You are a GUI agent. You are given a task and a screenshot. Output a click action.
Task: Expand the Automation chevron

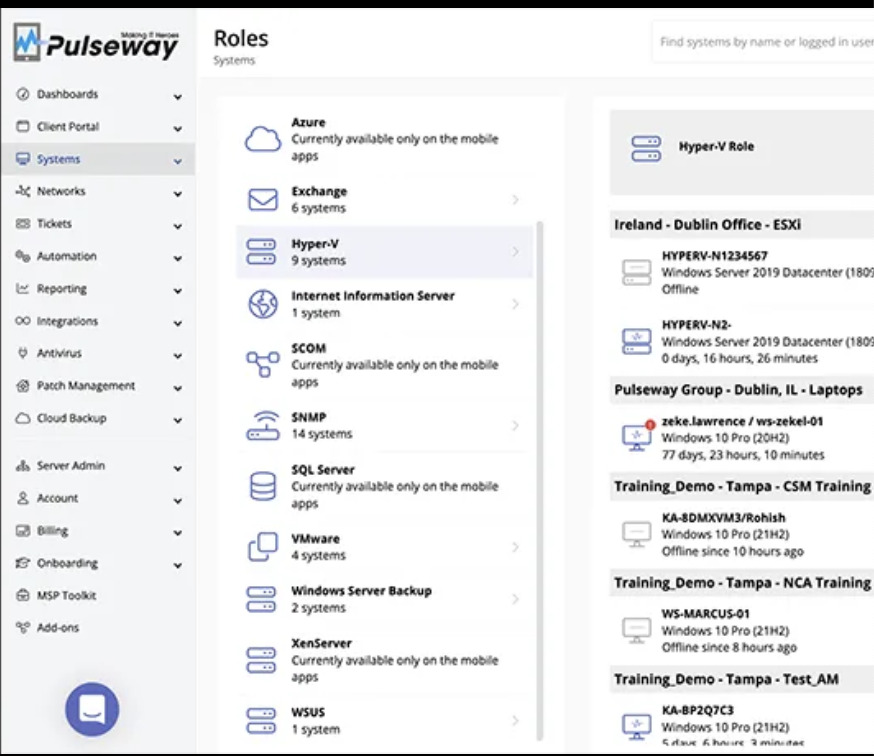click(x=177, y=258)
